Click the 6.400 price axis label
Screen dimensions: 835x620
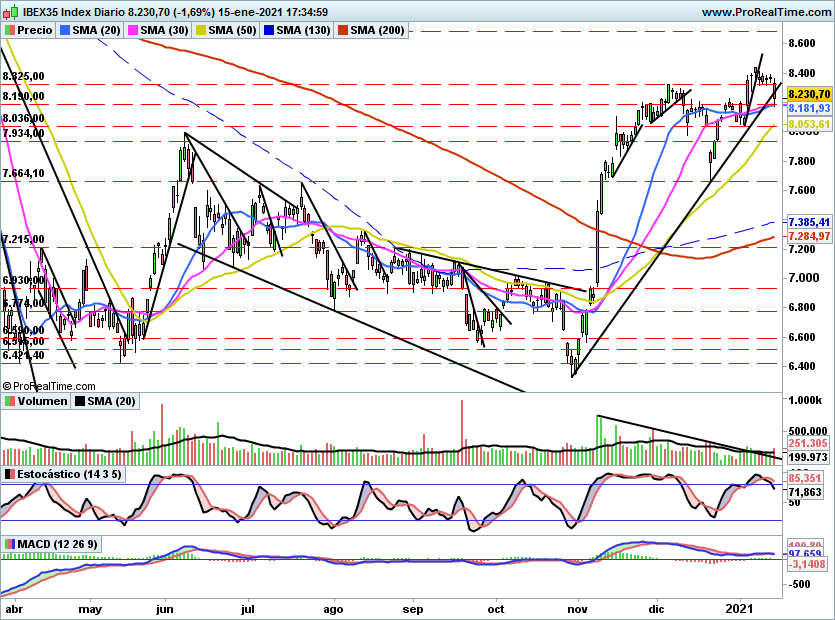pos(801,366)
